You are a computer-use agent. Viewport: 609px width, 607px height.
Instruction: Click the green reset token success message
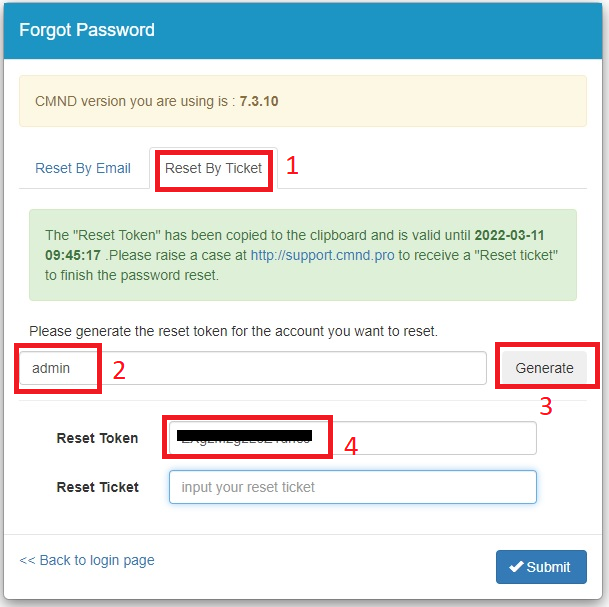[x=303, y=255]
